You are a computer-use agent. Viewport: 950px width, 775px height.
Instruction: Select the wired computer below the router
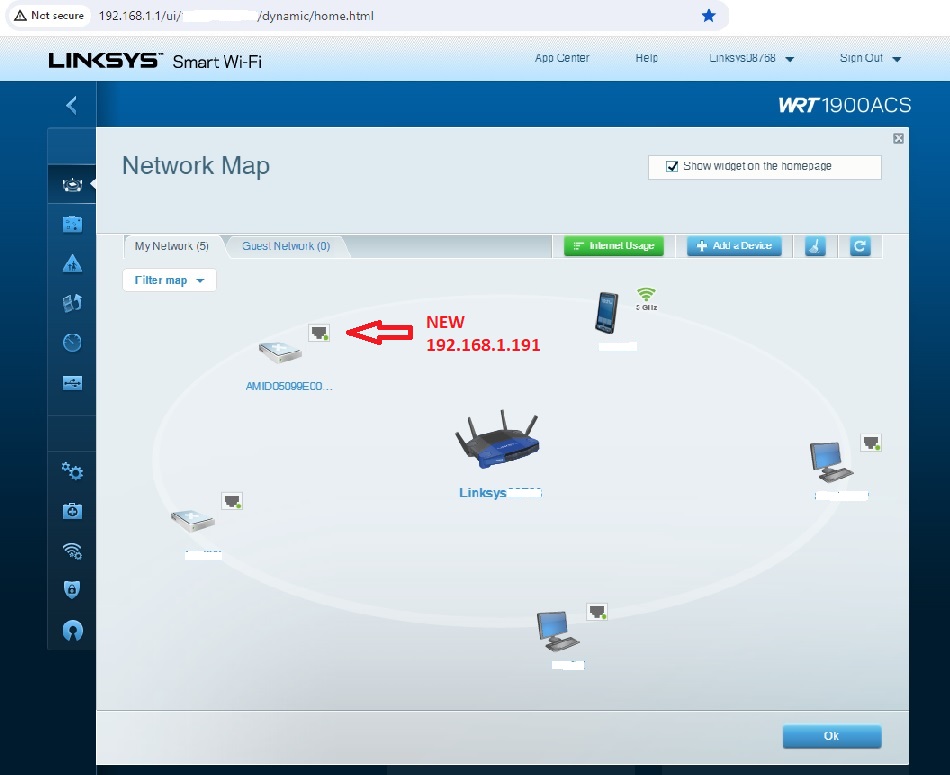pos(557,631)
